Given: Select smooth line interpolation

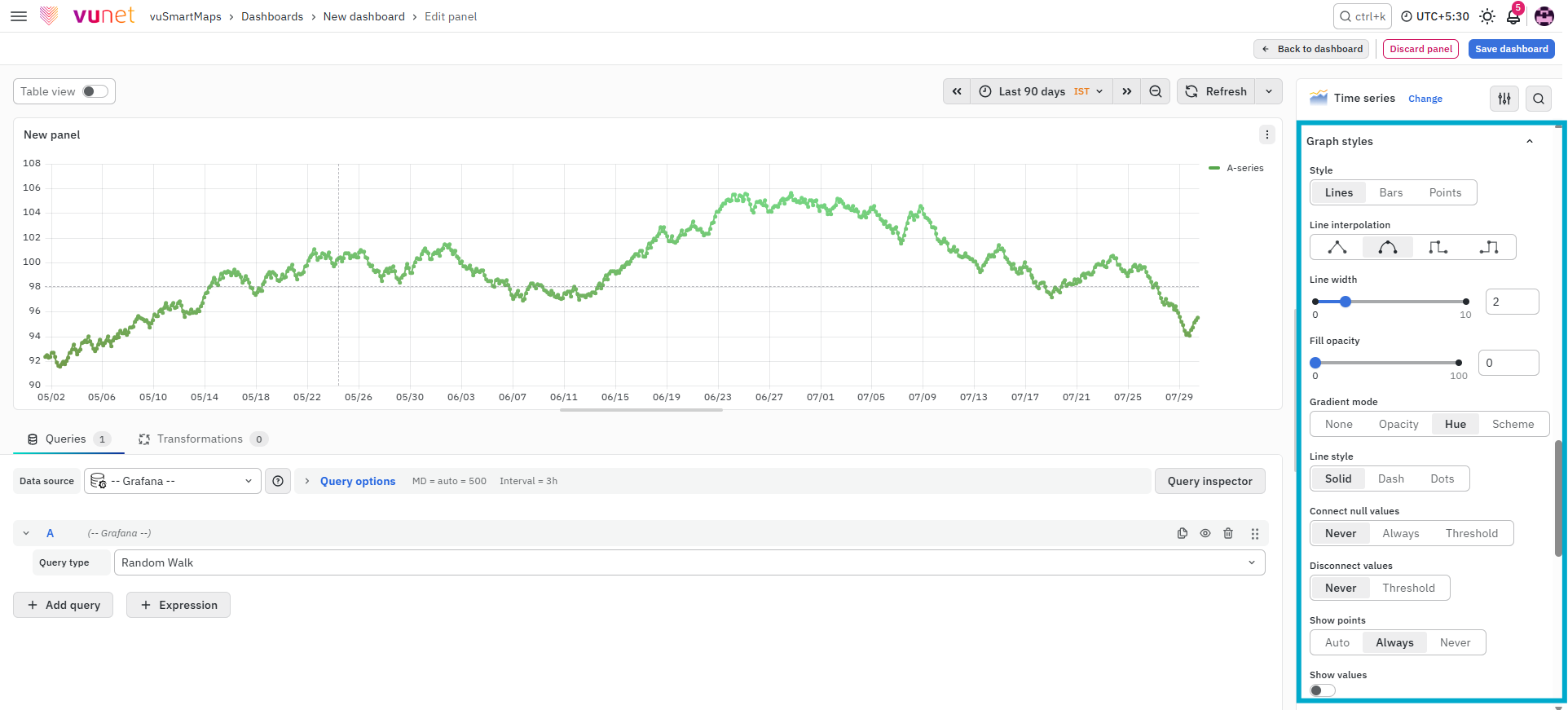Looking at the screenshot, I should click(1388, 247).
